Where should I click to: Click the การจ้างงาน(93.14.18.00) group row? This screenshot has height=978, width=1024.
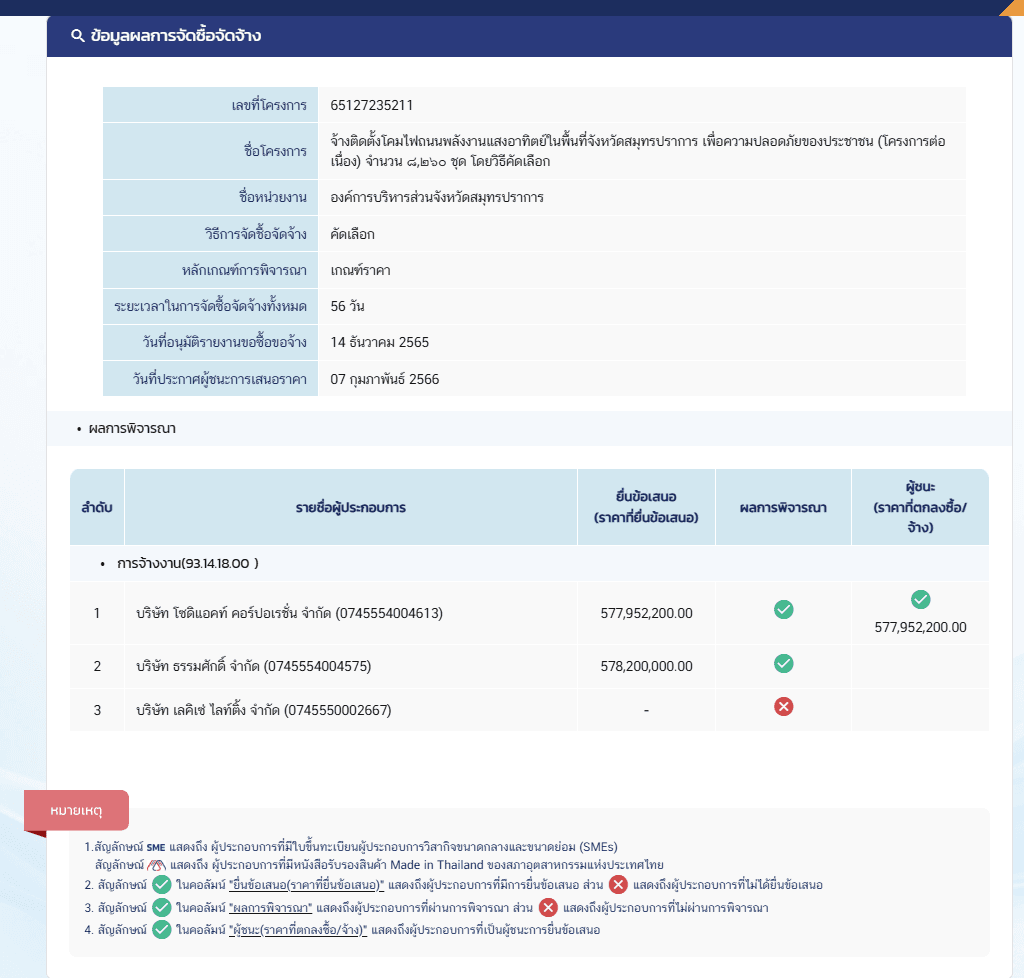[188, 563]
